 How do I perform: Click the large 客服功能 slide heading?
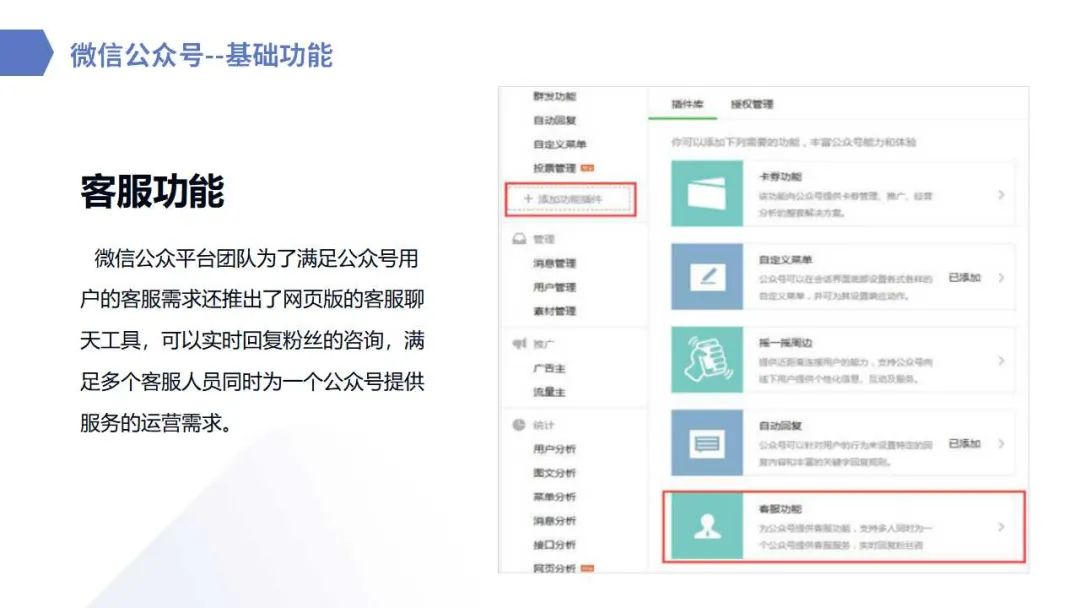[x=152, y=191]
